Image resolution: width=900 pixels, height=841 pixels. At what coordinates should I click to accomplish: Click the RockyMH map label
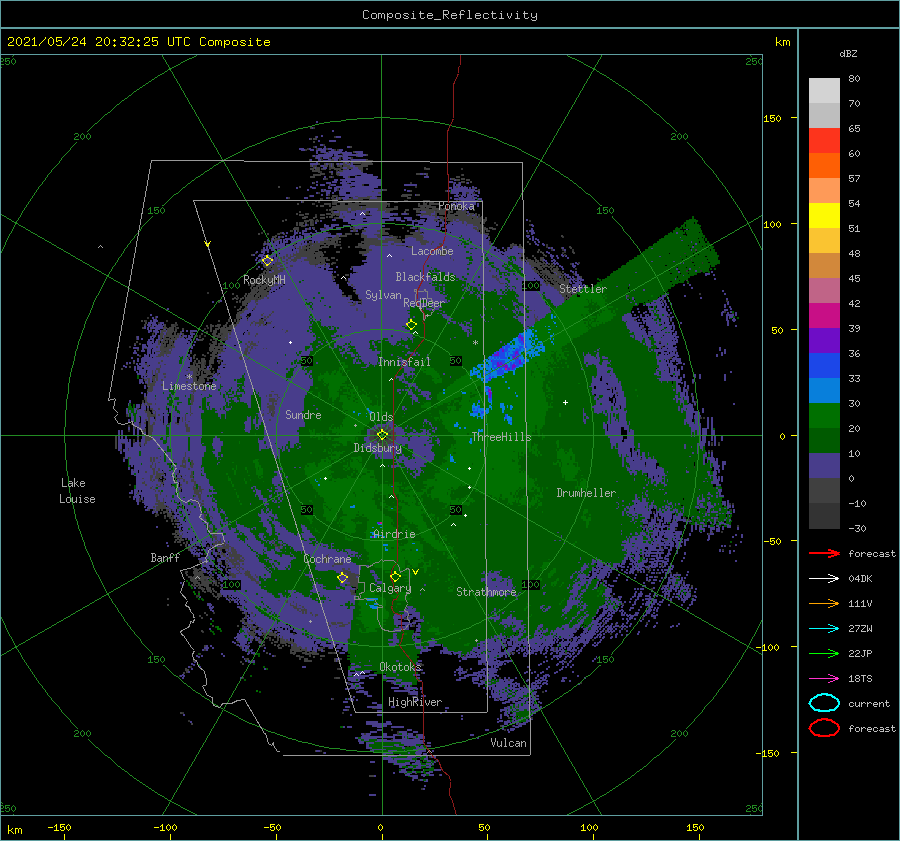264,280
